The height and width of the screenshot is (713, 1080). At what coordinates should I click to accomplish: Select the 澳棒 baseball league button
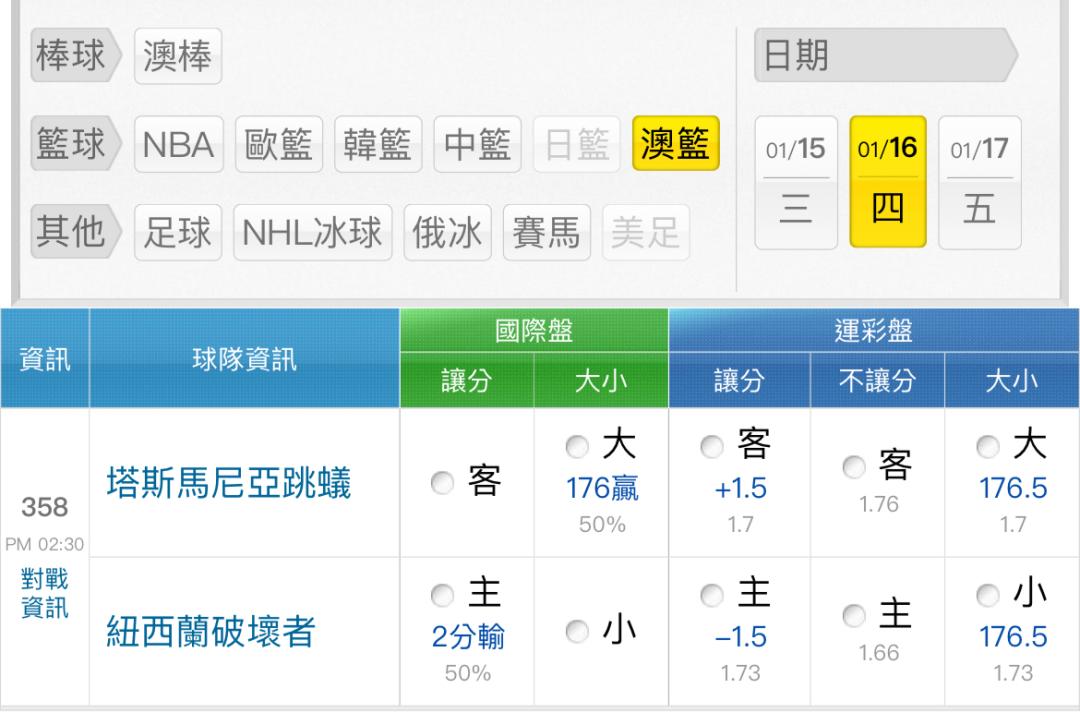(x=178, y=56)
